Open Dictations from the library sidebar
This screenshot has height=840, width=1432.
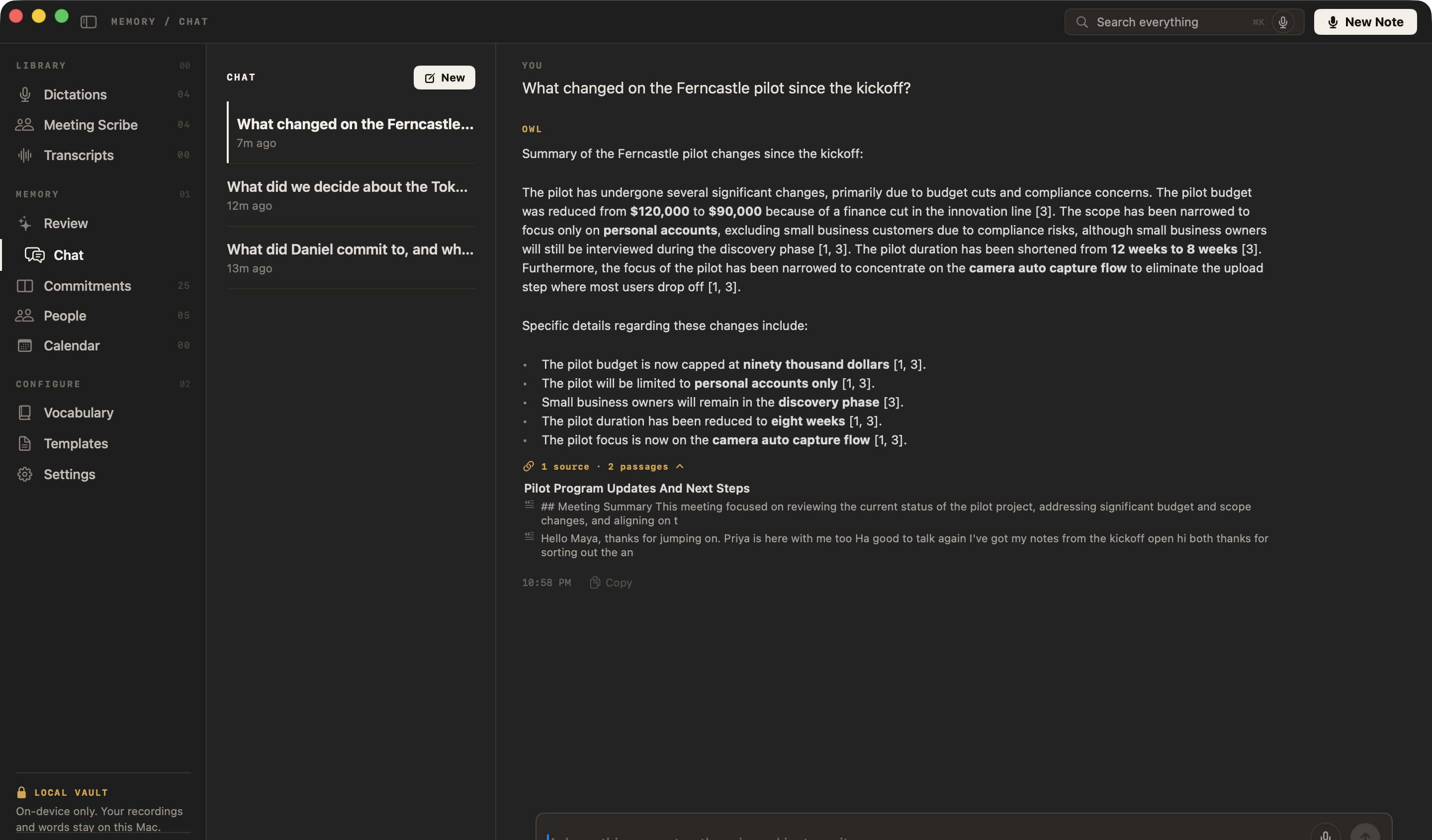pos(103,94)
